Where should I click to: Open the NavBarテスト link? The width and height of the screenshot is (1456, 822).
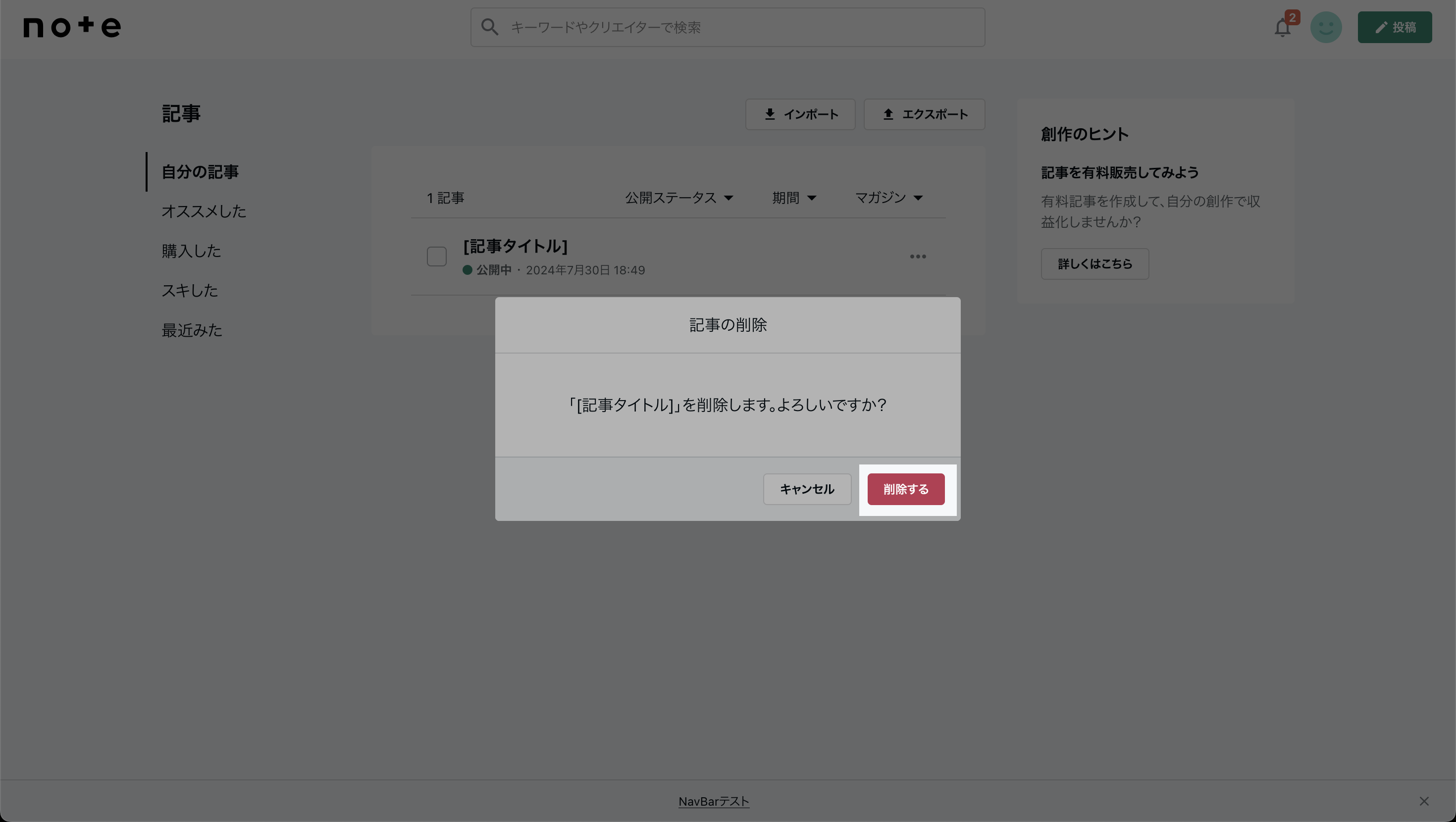(713, 801)
